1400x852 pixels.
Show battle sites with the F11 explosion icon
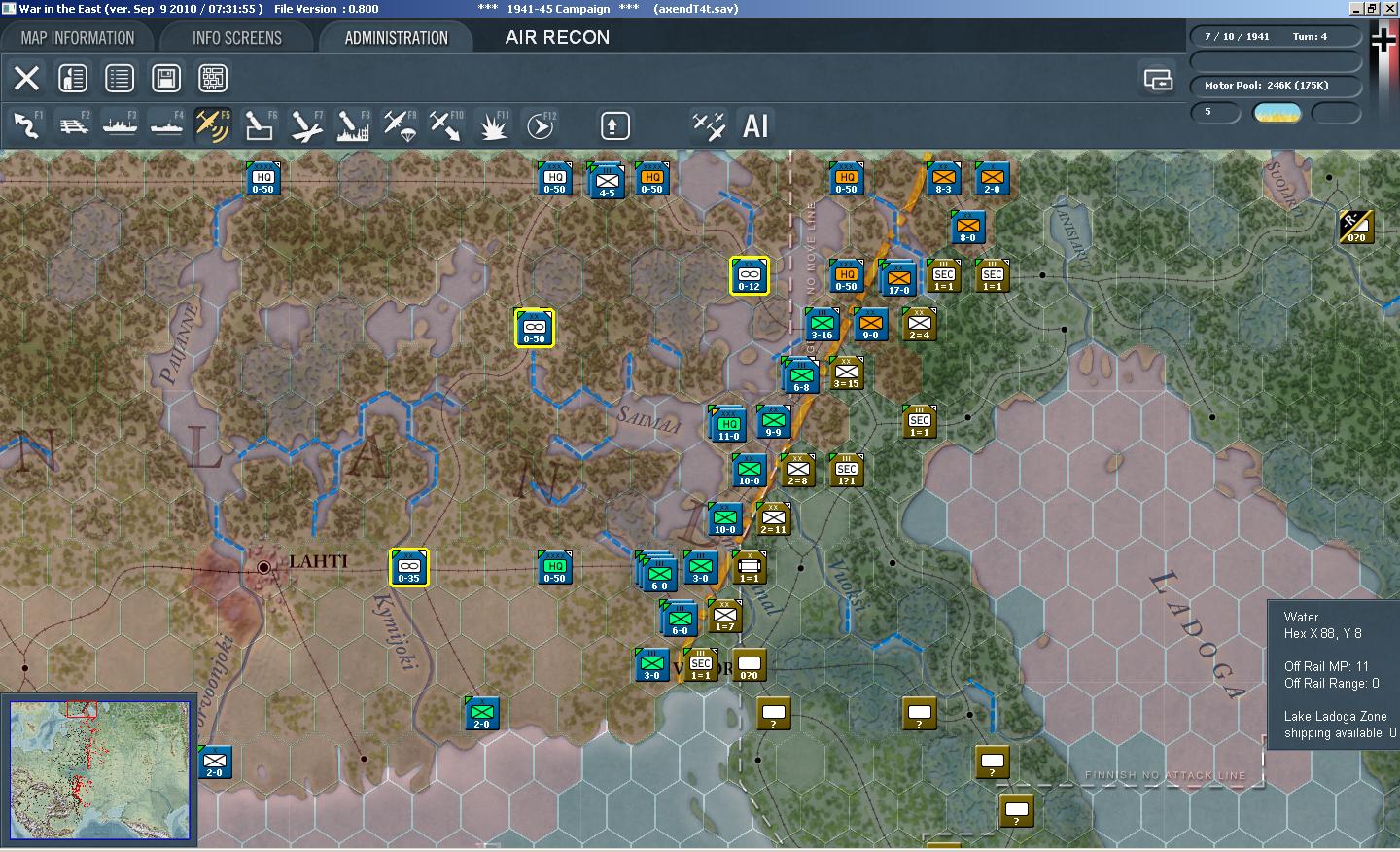(x=493, y=125)
